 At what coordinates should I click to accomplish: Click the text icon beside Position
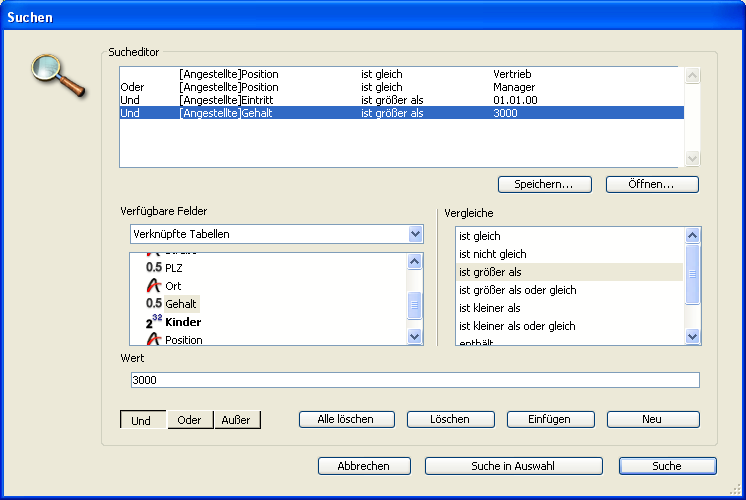pos(153,340)
